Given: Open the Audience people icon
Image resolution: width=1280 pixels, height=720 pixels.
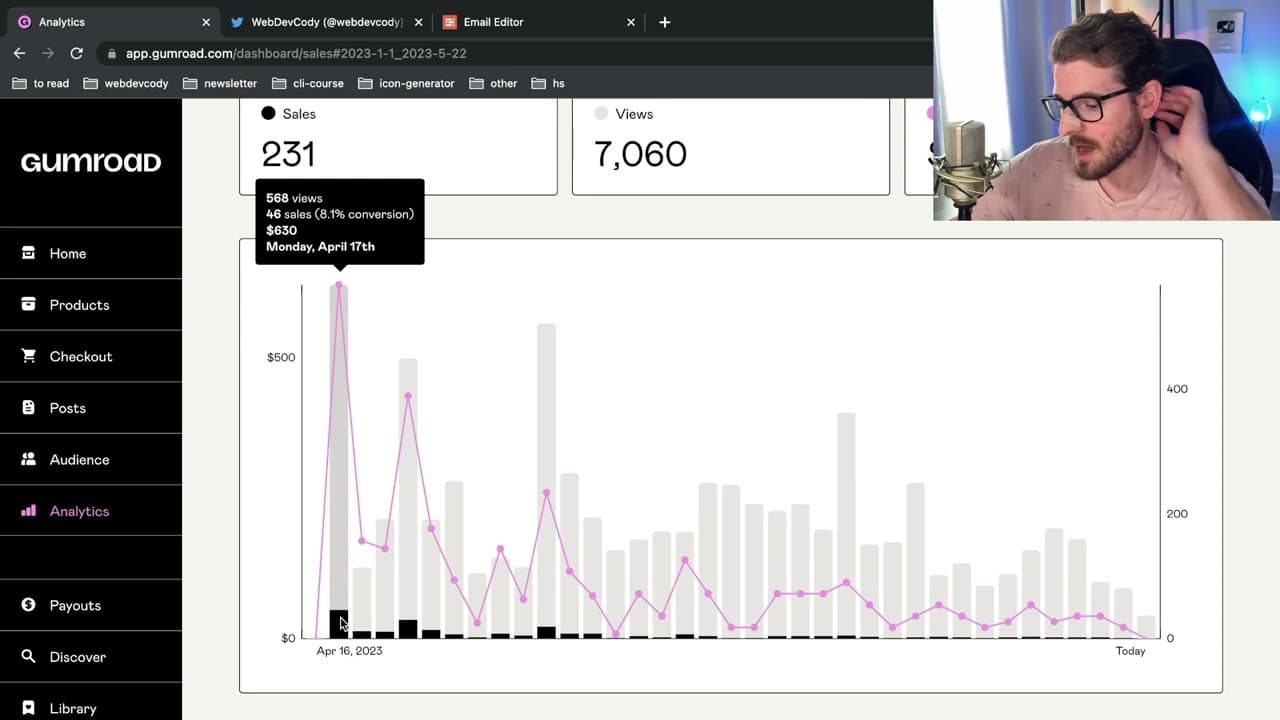Looking at the screenshot, I should 29,459.
